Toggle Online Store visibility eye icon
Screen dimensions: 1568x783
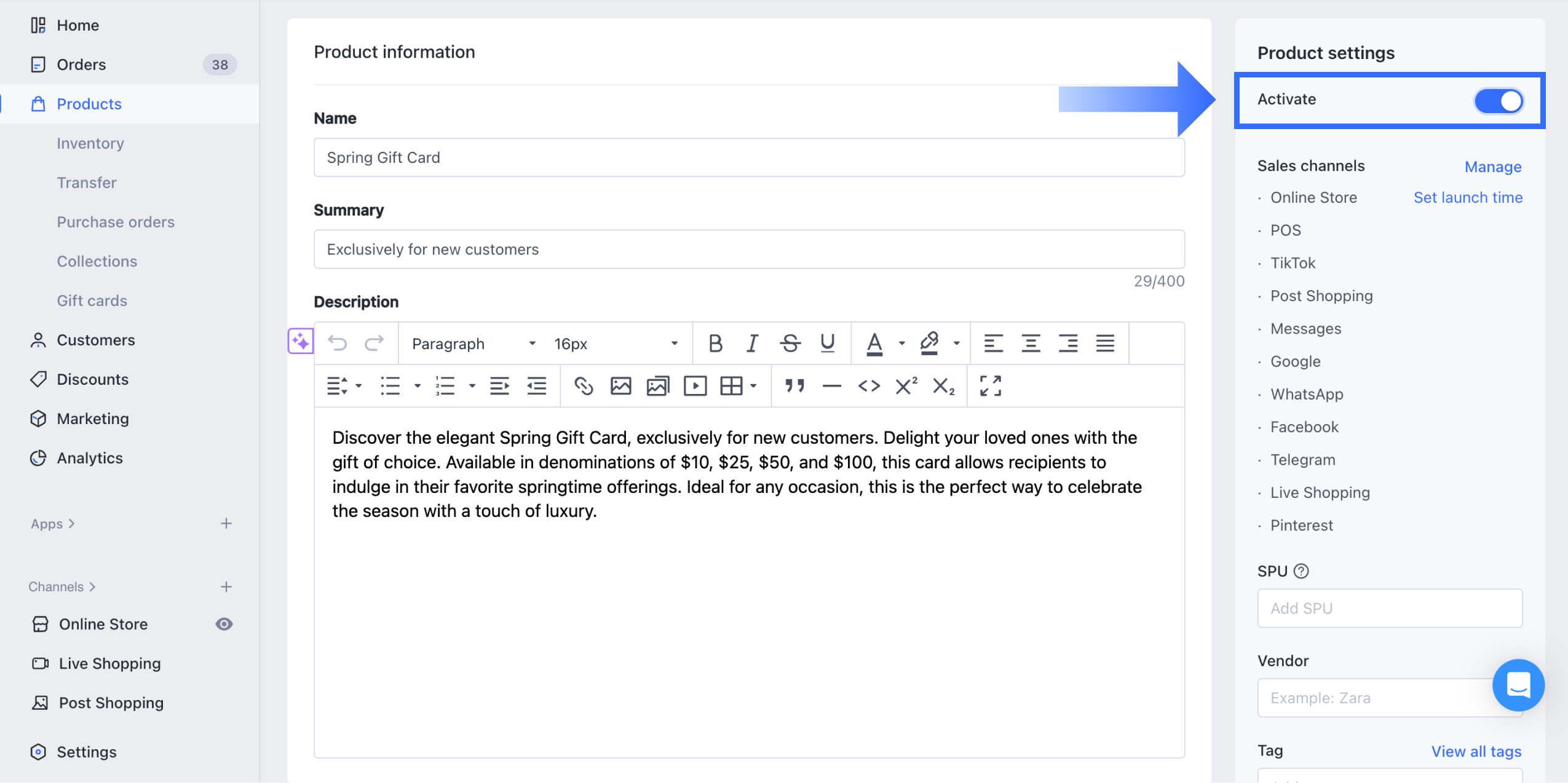coord(224,624)
